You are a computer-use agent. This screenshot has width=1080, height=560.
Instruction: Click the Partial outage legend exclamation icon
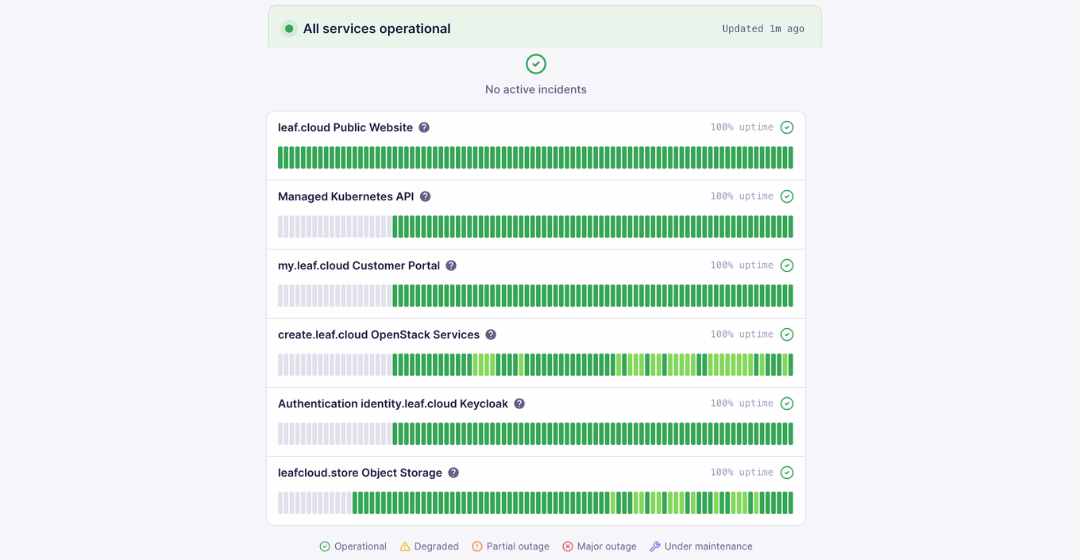pos(477,546)
